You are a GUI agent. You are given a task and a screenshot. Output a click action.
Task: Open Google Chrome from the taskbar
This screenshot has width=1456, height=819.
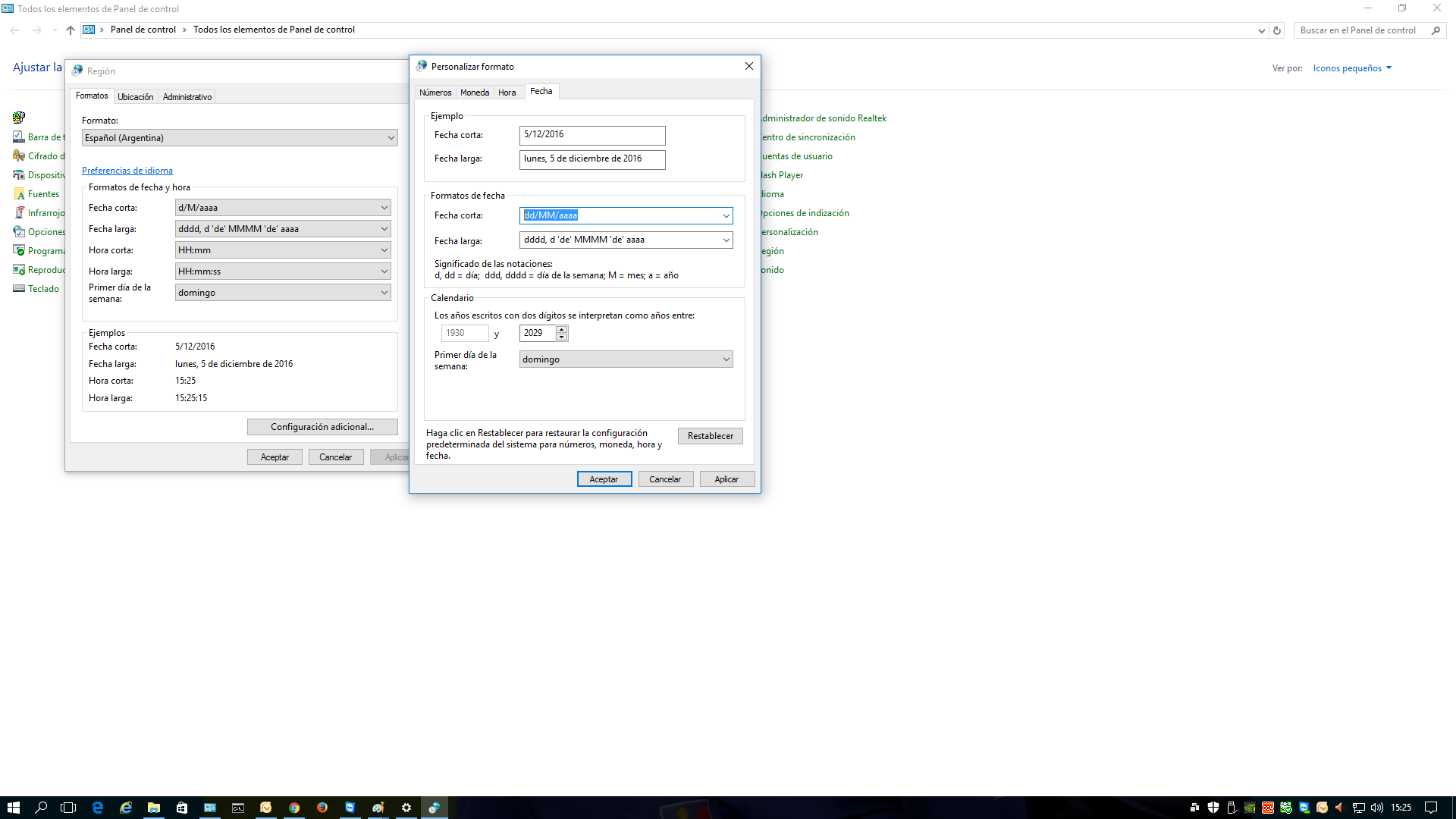(x=294, y=808)
